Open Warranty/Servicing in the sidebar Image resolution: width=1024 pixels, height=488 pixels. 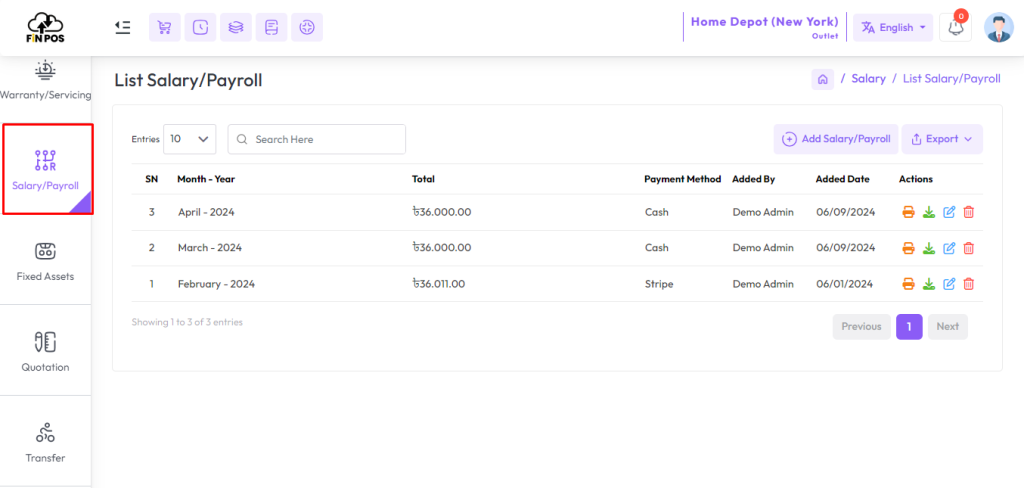tap(45, 80)
